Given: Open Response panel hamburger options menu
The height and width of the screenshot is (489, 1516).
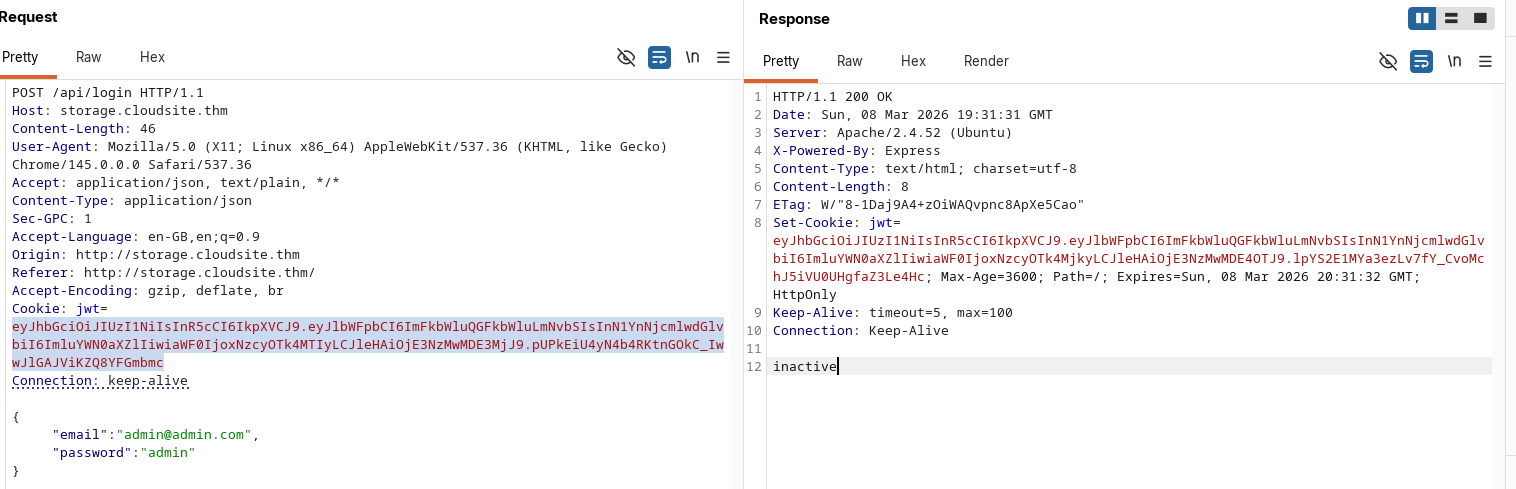Looking at the screenshot, I should point(1485,61).
